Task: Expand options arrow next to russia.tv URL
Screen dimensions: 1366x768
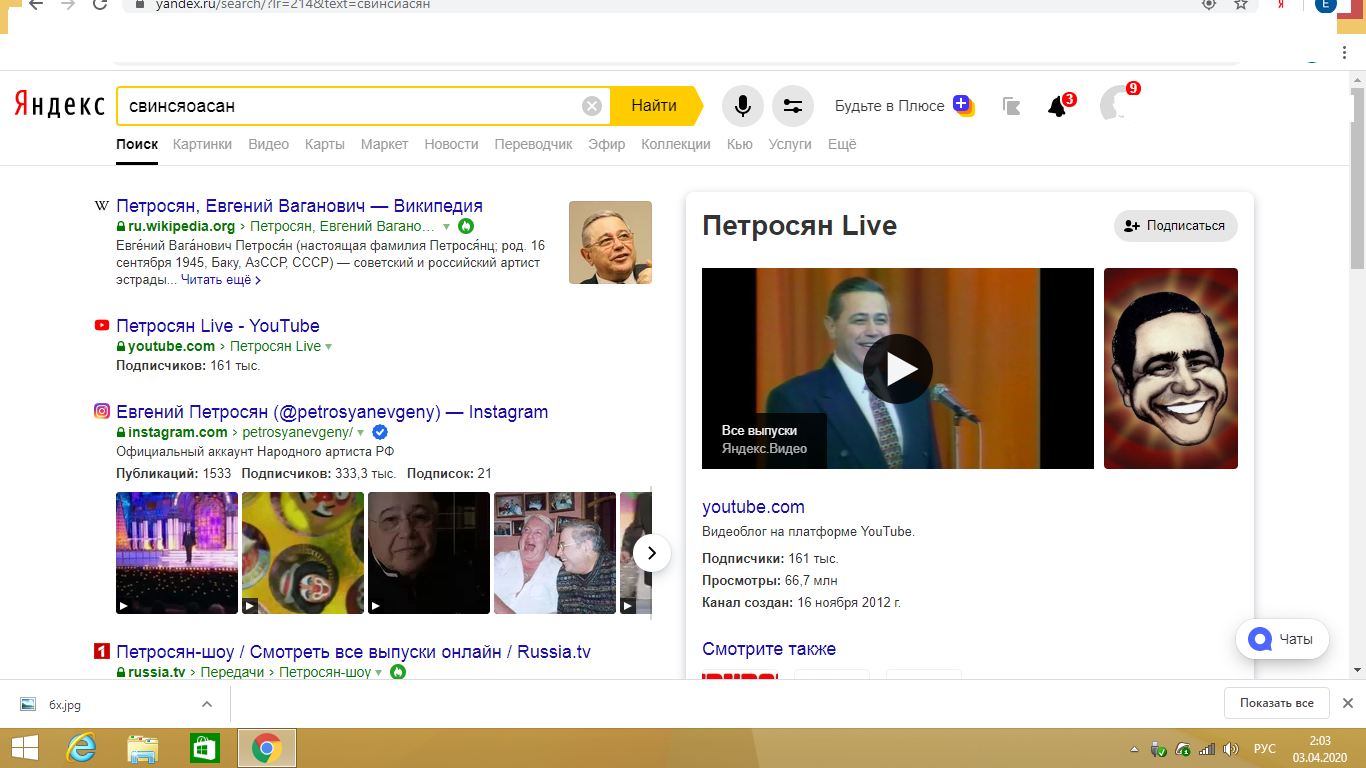Action: tap(378, 673)
